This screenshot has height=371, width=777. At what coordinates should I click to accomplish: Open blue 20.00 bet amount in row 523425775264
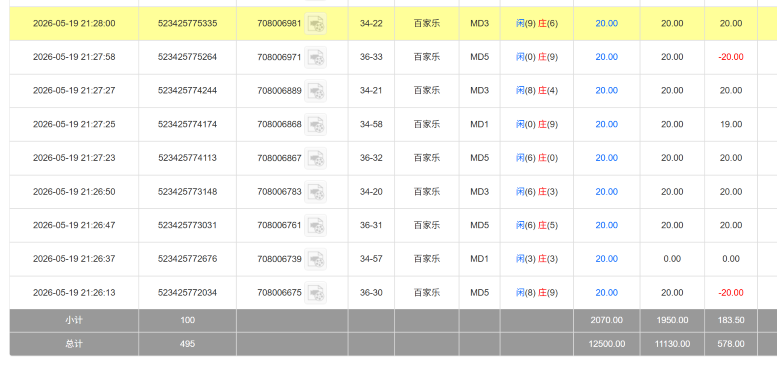click(x=607, y=57)
